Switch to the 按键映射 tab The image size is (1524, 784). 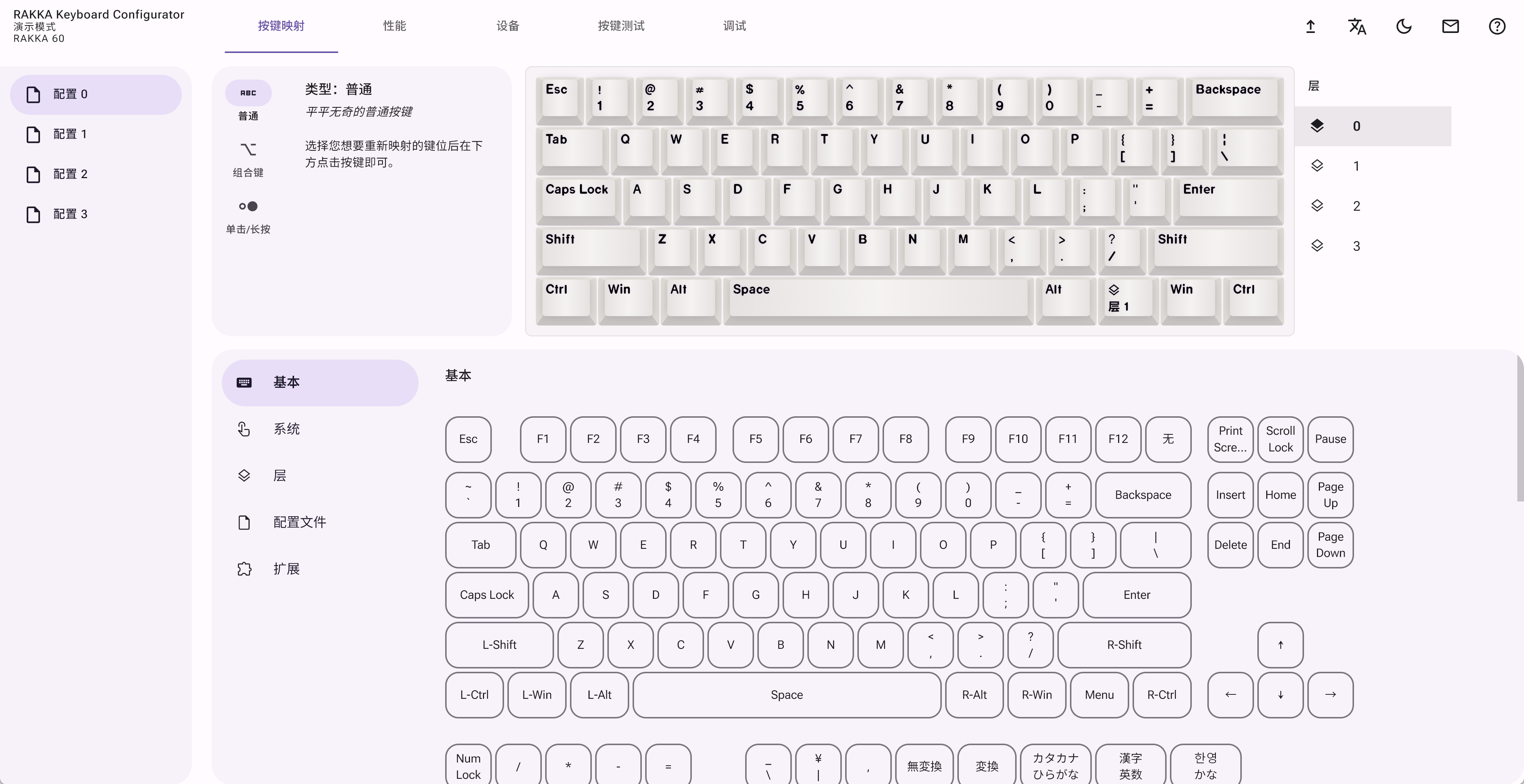click(x=281, y=26)
